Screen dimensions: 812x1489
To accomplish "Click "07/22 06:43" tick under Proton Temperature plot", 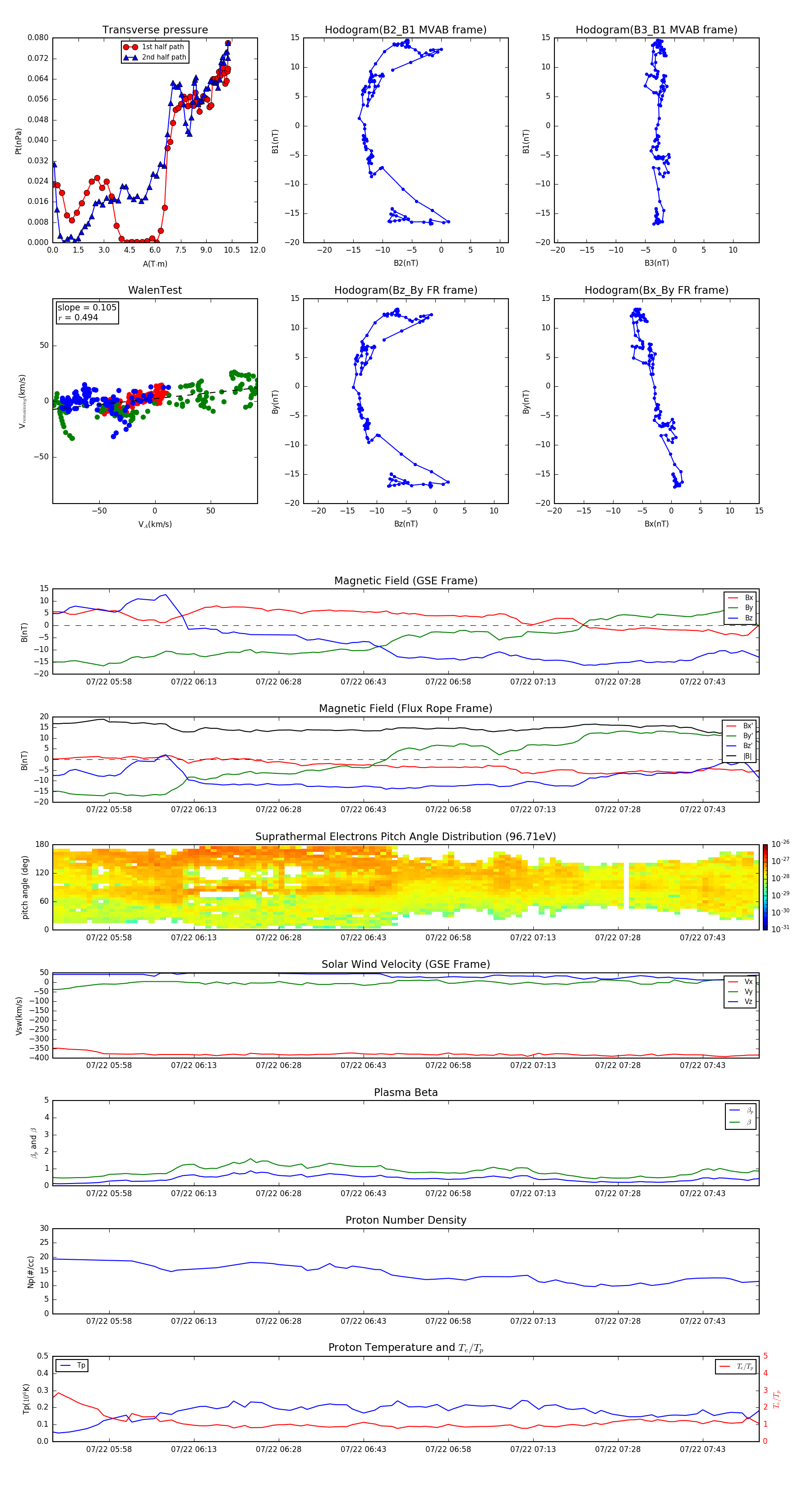I will pos(363,1449).
